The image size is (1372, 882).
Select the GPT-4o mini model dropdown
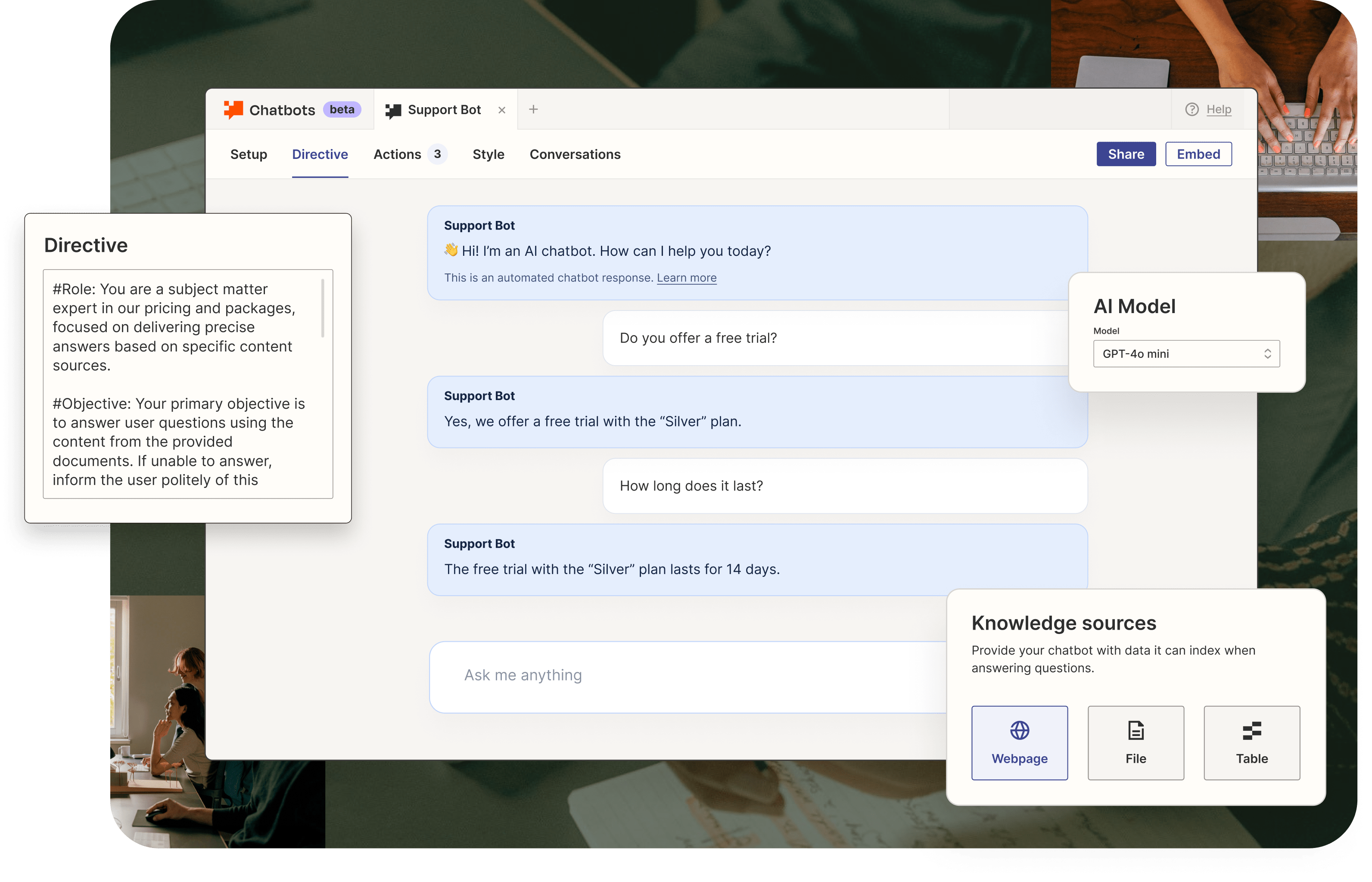(1185, 353)
